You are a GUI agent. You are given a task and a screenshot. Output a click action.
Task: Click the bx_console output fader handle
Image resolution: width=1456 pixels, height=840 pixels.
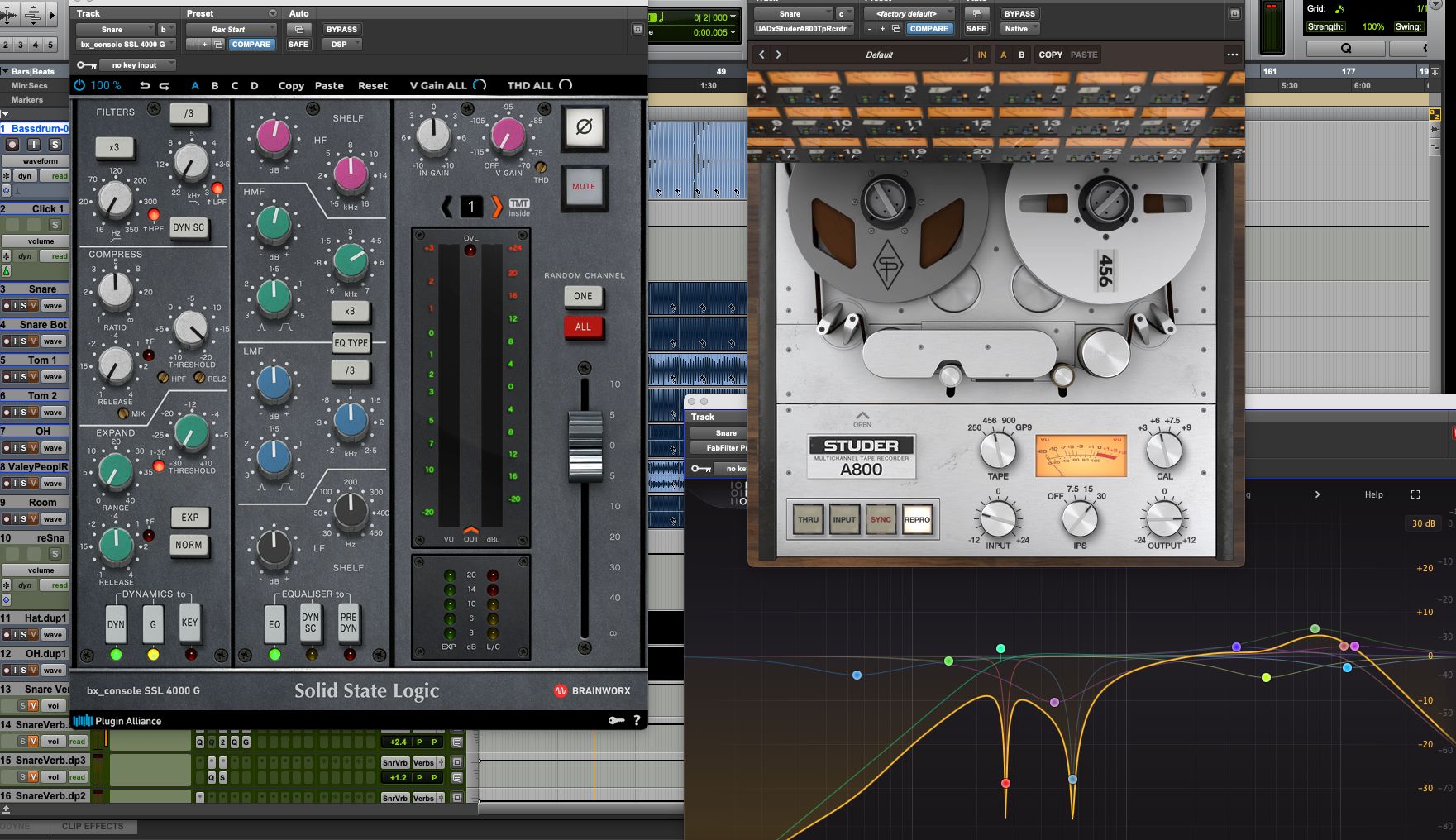tap(585, 446)
